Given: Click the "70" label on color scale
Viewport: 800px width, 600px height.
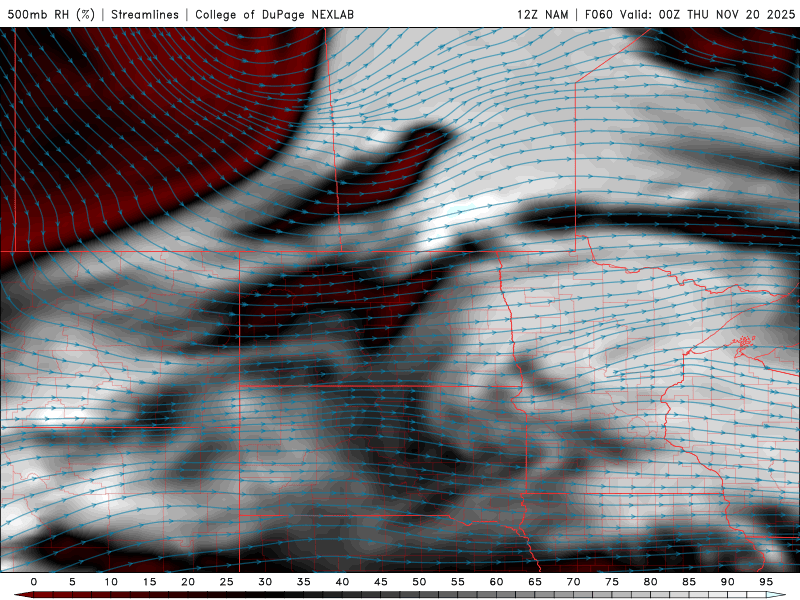Looking at the screenshot, I should 573,582.
